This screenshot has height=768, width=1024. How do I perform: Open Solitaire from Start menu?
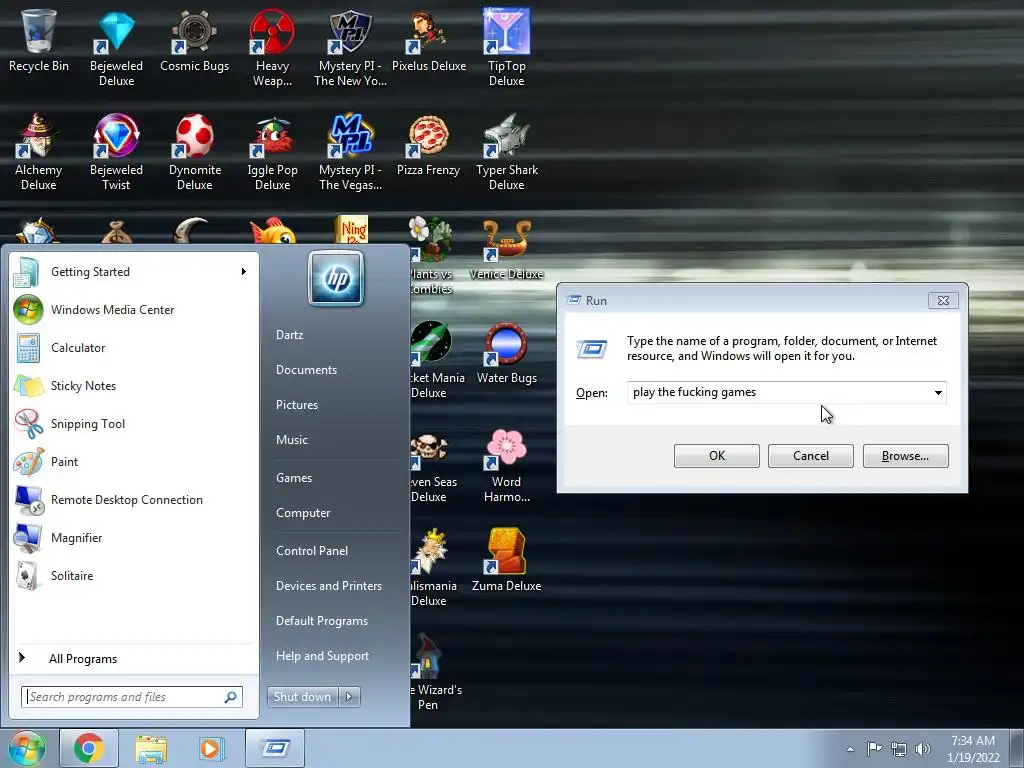(x=134, y=575)
